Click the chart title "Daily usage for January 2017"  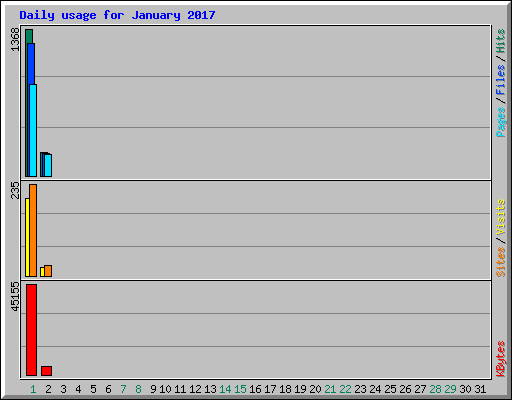(117, 15)
